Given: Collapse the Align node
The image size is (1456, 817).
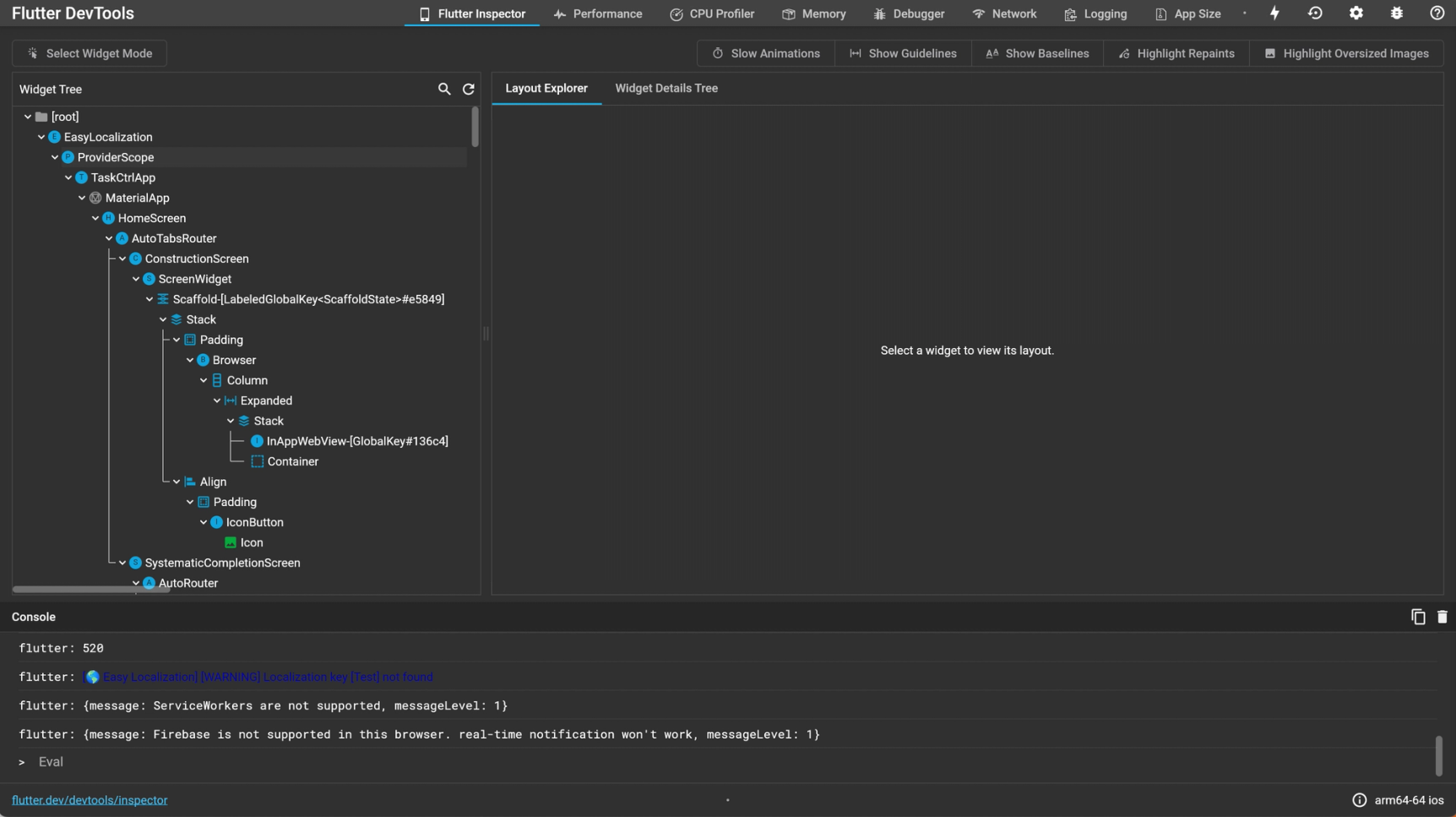Looking at the screenshot, I should [x=177, y=482].
